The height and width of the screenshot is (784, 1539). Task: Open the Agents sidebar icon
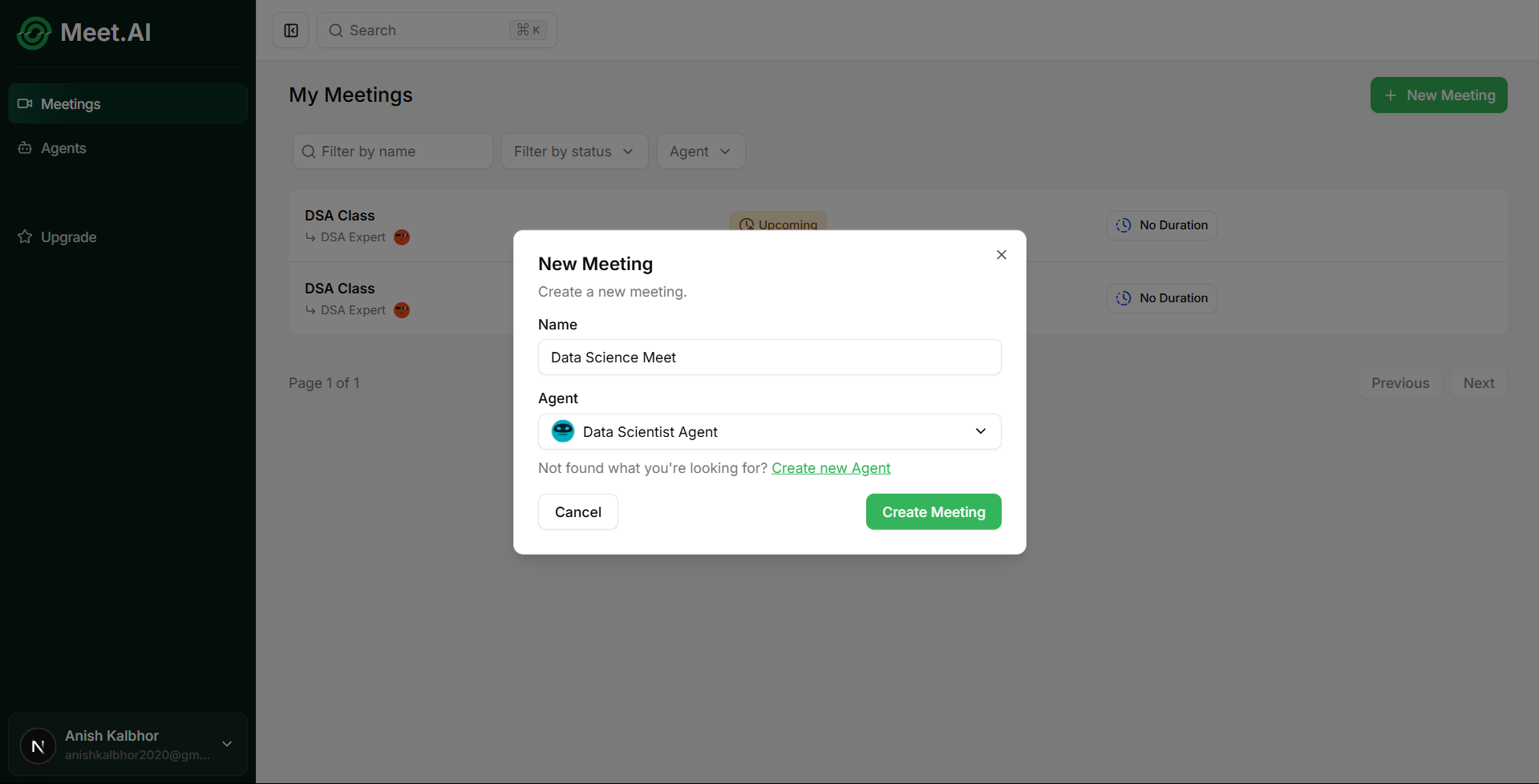pyautogui.click(x=24, y=148)
